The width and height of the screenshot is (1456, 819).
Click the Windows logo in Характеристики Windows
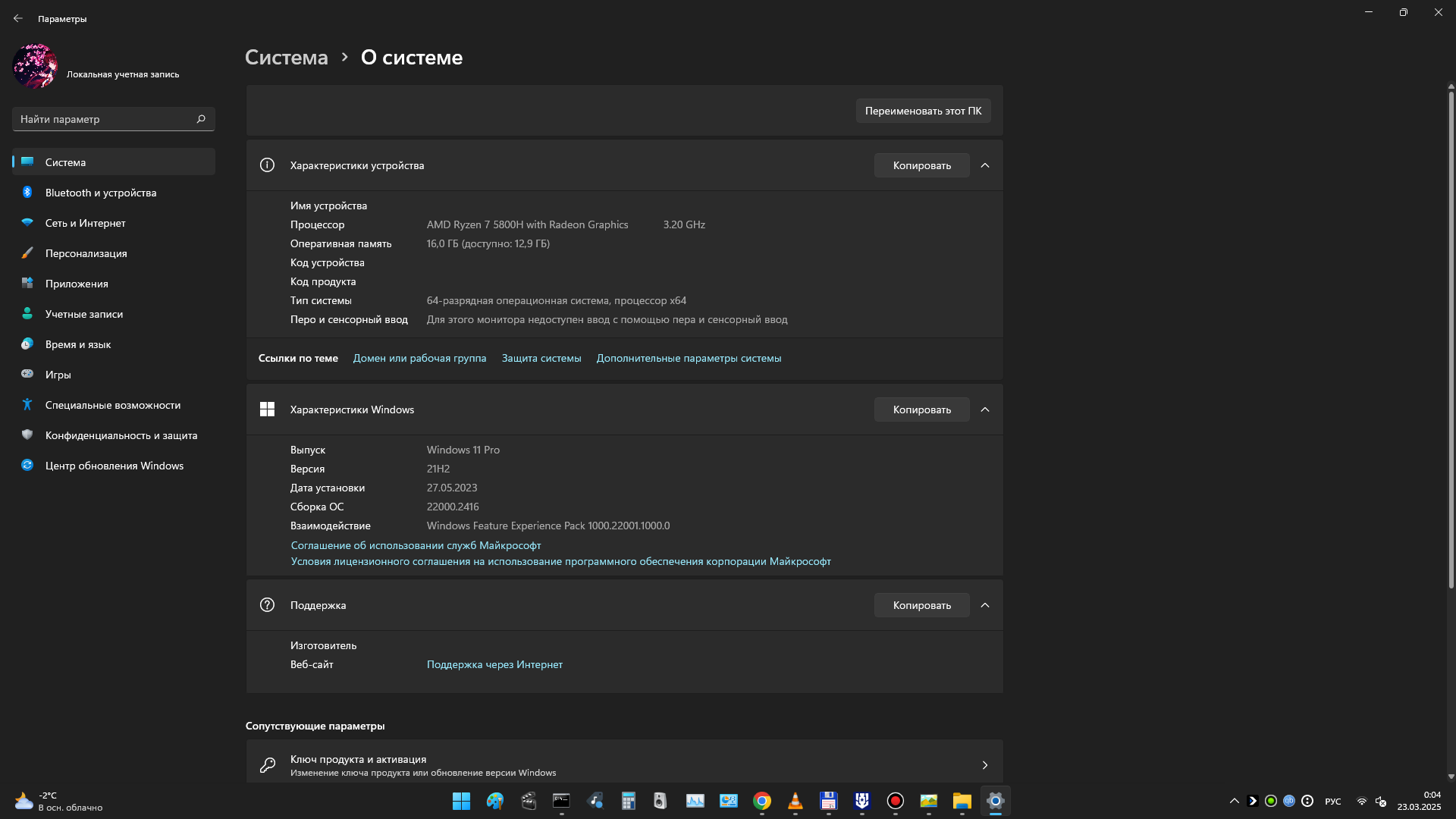pyautogui.click(x=267, y=409)
